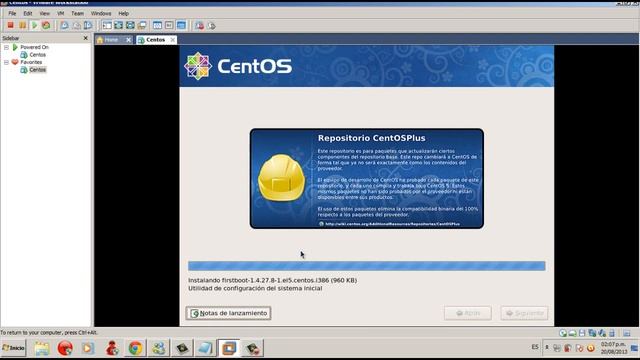Viewport: 640px width, 360px height.
Task: Click the installation progress bar
Action: pos(367,266)
